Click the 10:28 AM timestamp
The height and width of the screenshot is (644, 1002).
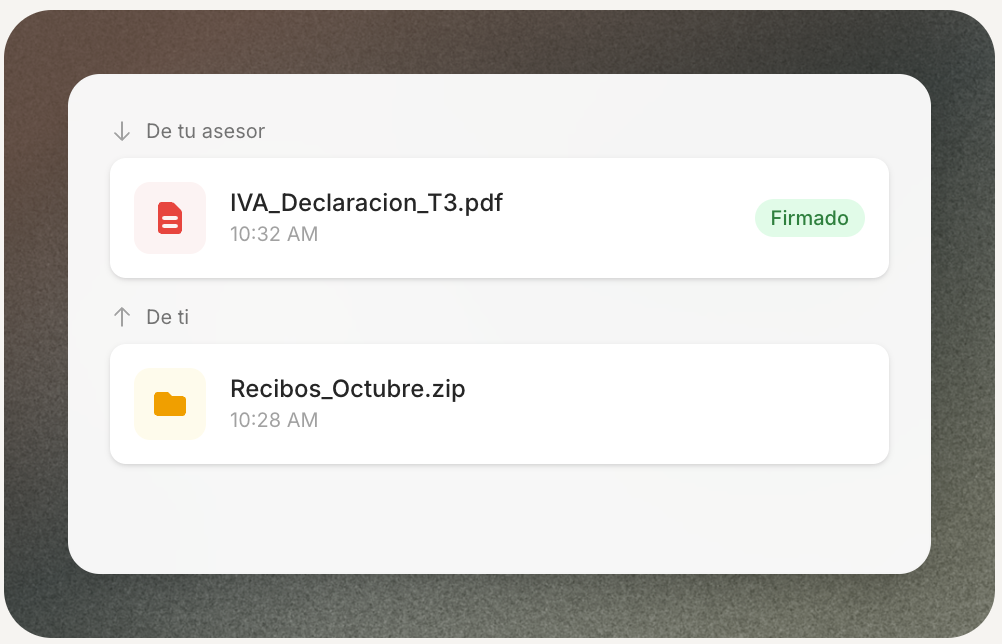(274, 420)
